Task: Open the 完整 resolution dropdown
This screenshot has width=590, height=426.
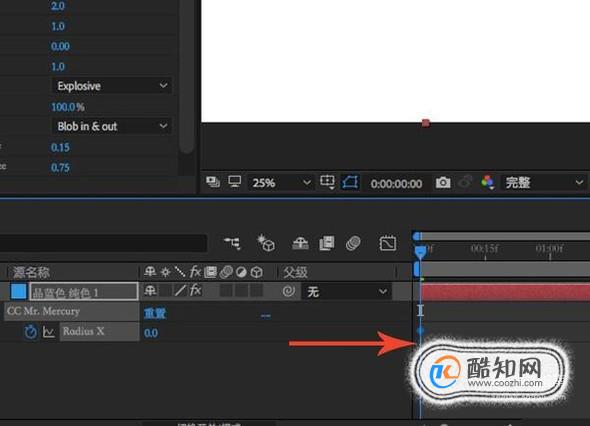Action: click(543, 183)
